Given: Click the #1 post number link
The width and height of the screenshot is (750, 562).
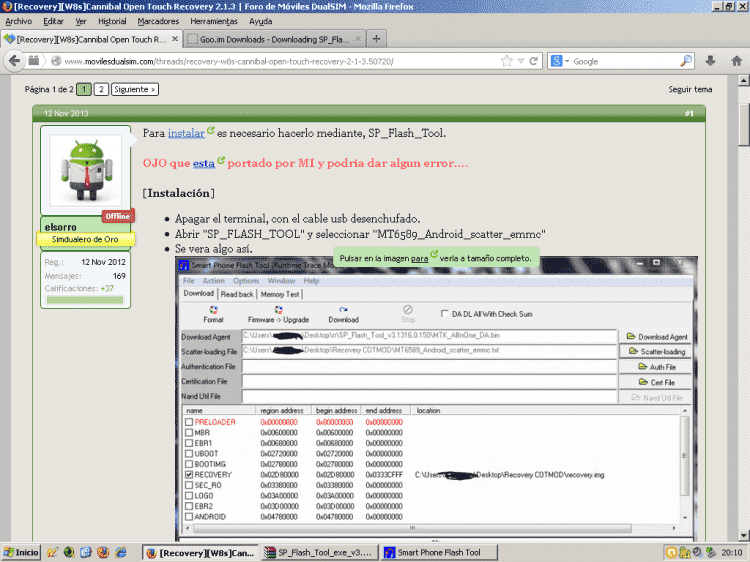Looking at the screenshot, I should click(x=689, y=113).
